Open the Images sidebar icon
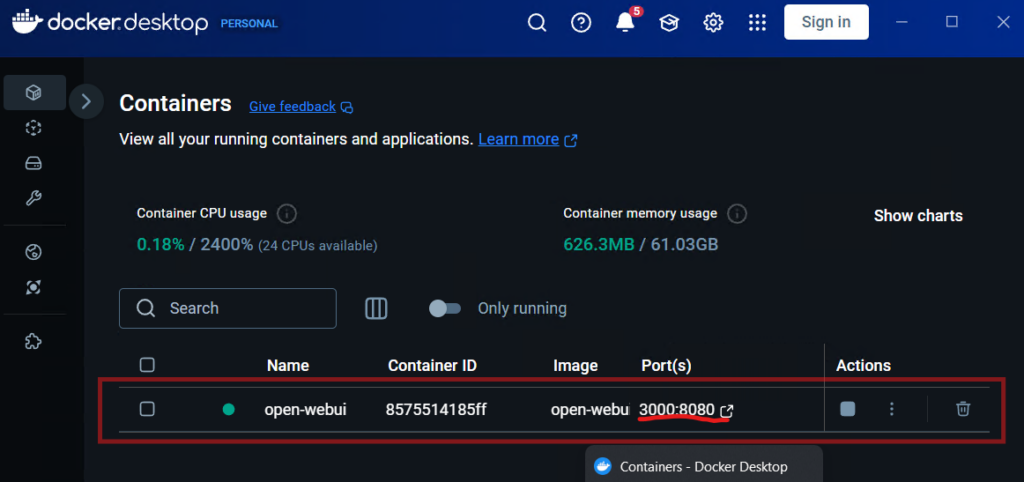Image resolution: width=1024 pixels, height=482 pixels. click(x=34, y=128)
